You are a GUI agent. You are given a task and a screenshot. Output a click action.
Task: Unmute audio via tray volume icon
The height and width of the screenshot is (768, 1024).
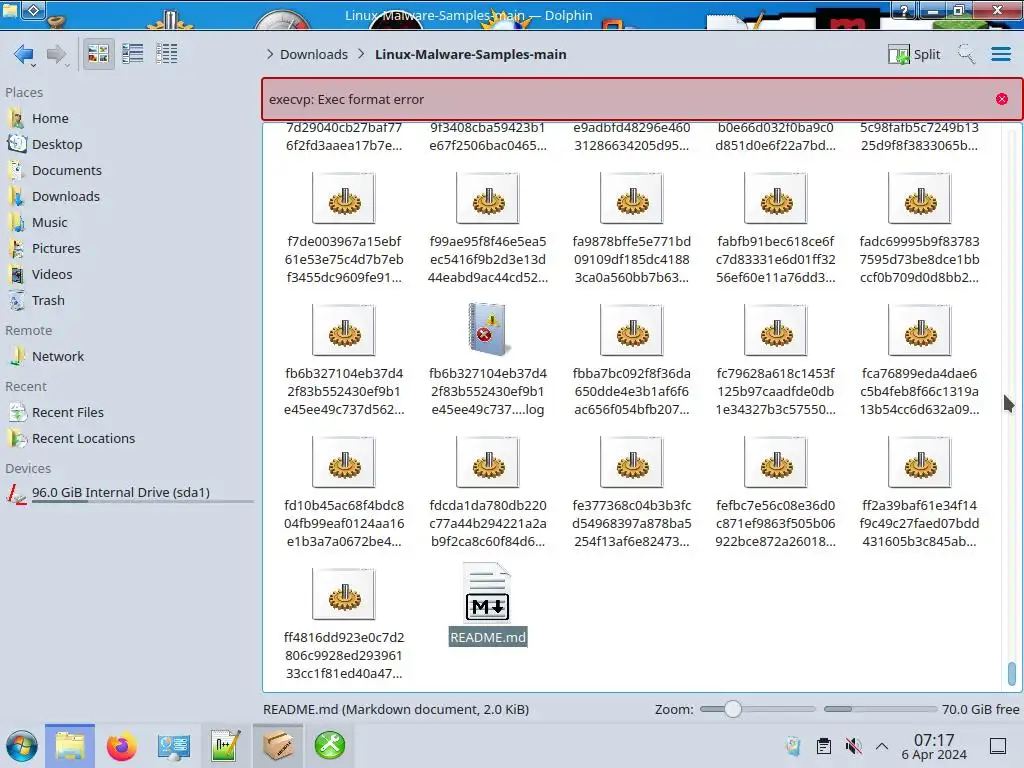pyautogui.click(x=853, y=746)
